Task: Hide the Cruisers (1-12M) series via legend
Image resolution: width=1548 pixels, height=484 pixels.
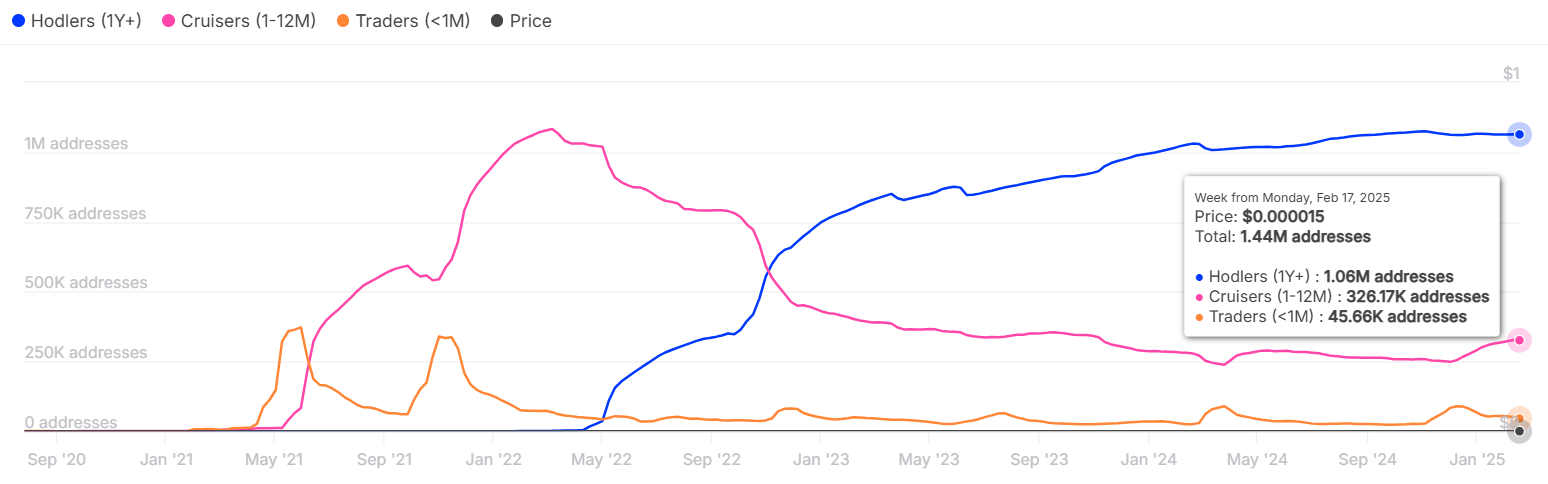Action: click(x=247, y=21)
